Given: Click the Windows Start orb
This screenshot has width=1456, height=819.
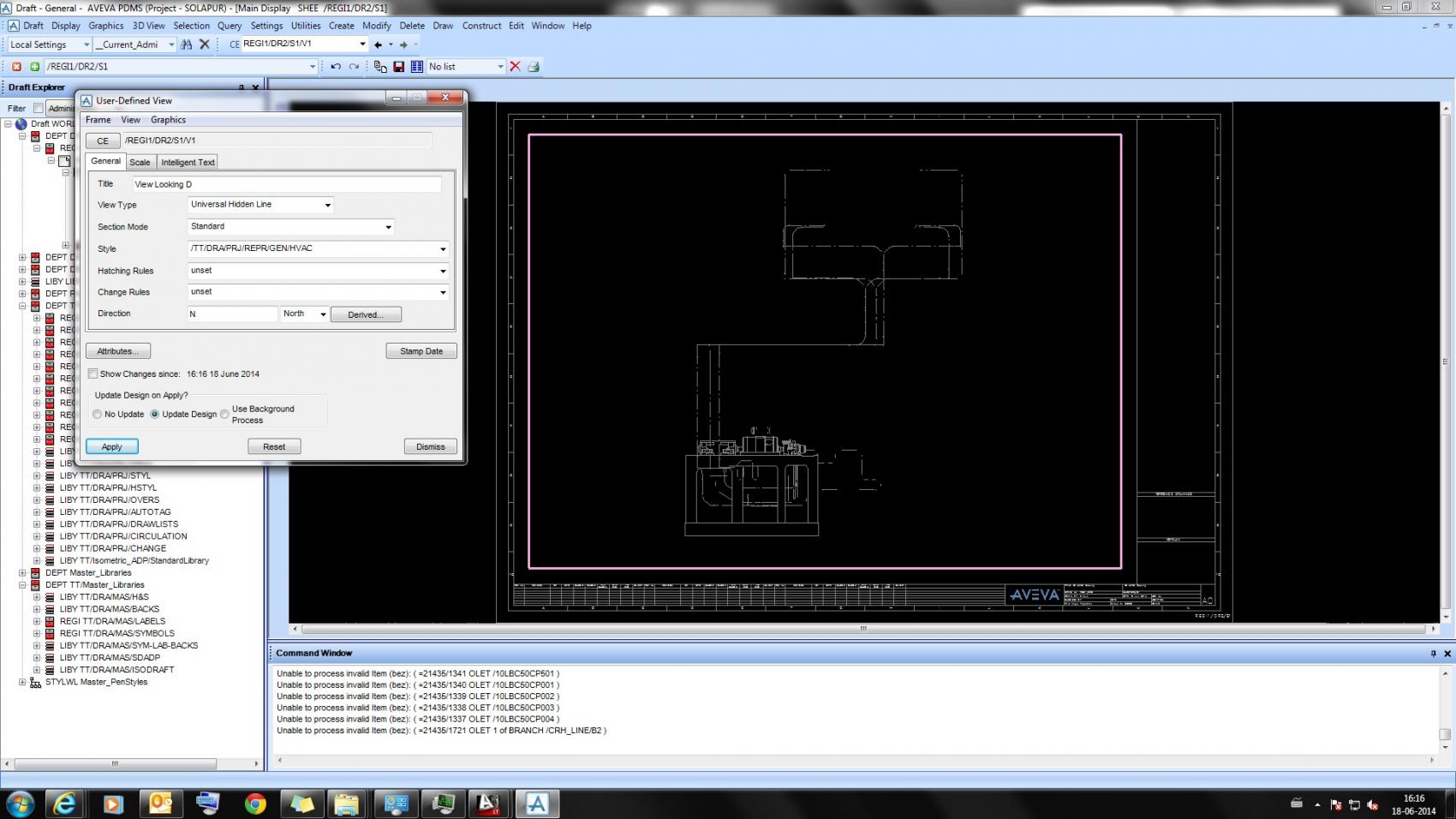Looking at the screenshot, I should tap(19, 804).
